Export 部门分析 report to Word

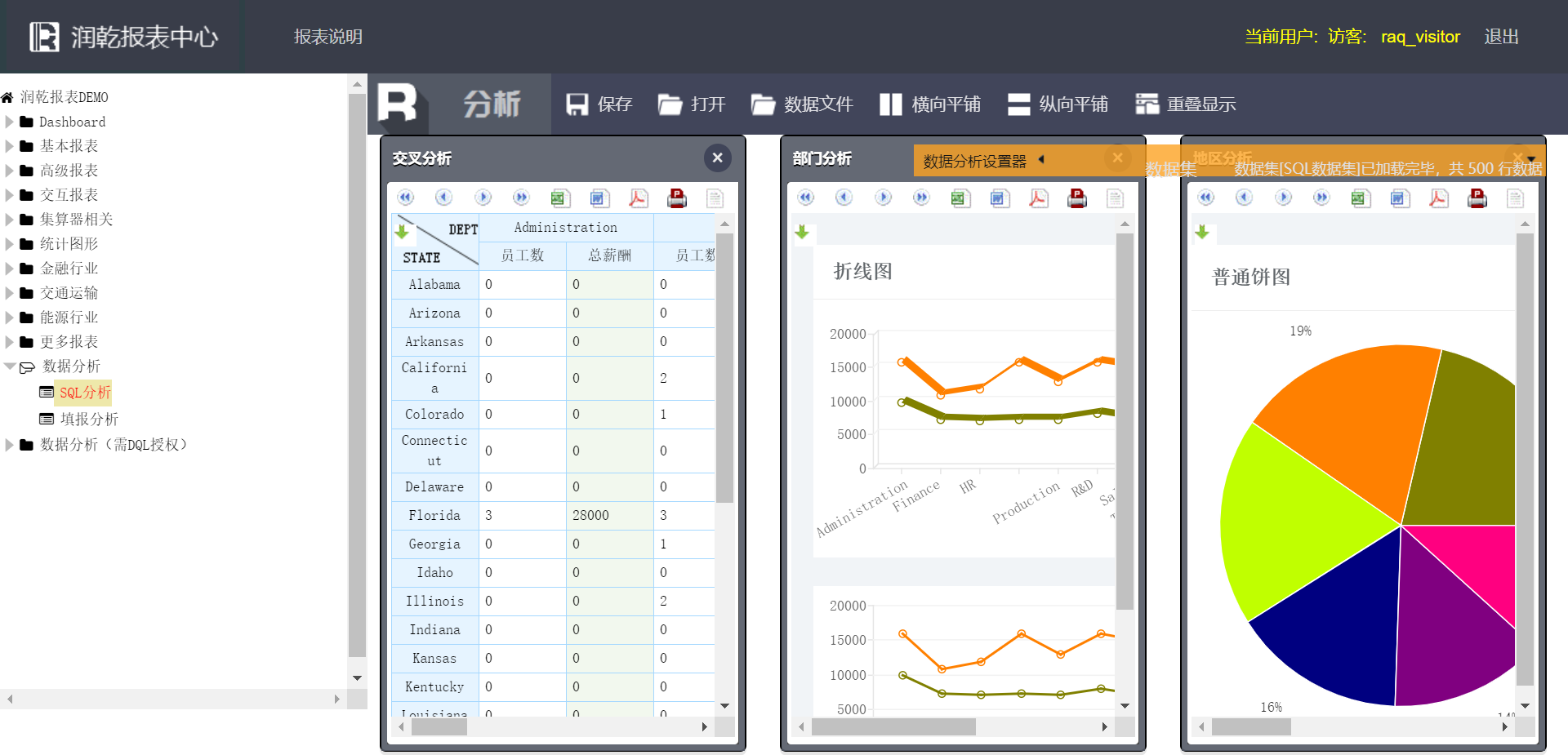[x=1000, y=198]
